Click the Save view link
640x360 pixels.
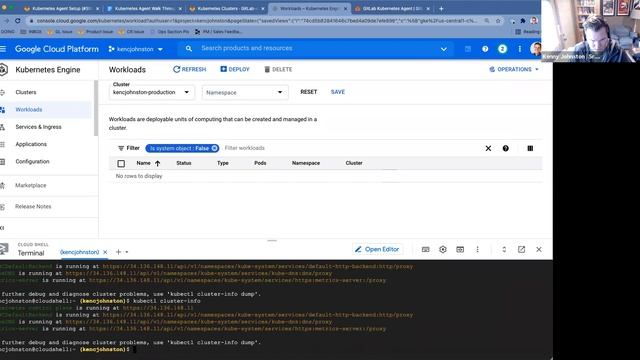tap(338, 92)
